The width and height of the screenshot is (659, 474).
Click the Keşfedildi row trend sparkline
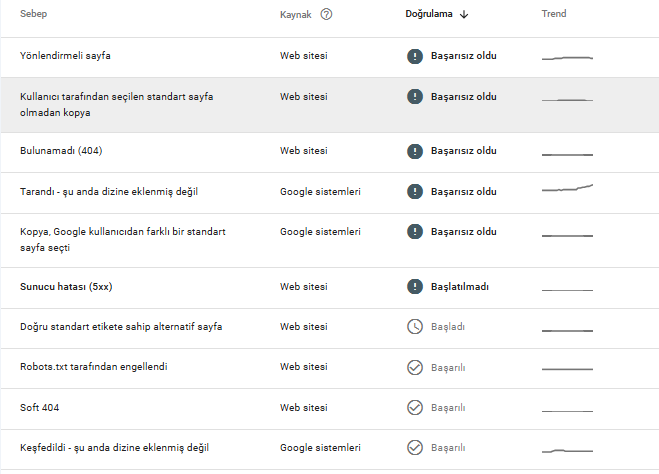pyautogui.click(x=567, y=451)
